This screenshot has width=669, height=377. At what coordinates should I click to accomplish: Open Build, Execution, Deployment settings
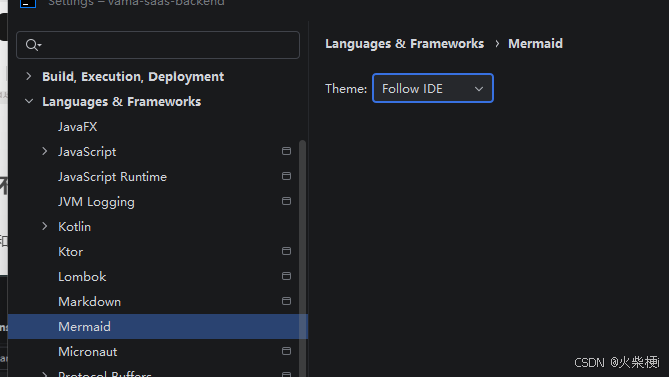133,77
